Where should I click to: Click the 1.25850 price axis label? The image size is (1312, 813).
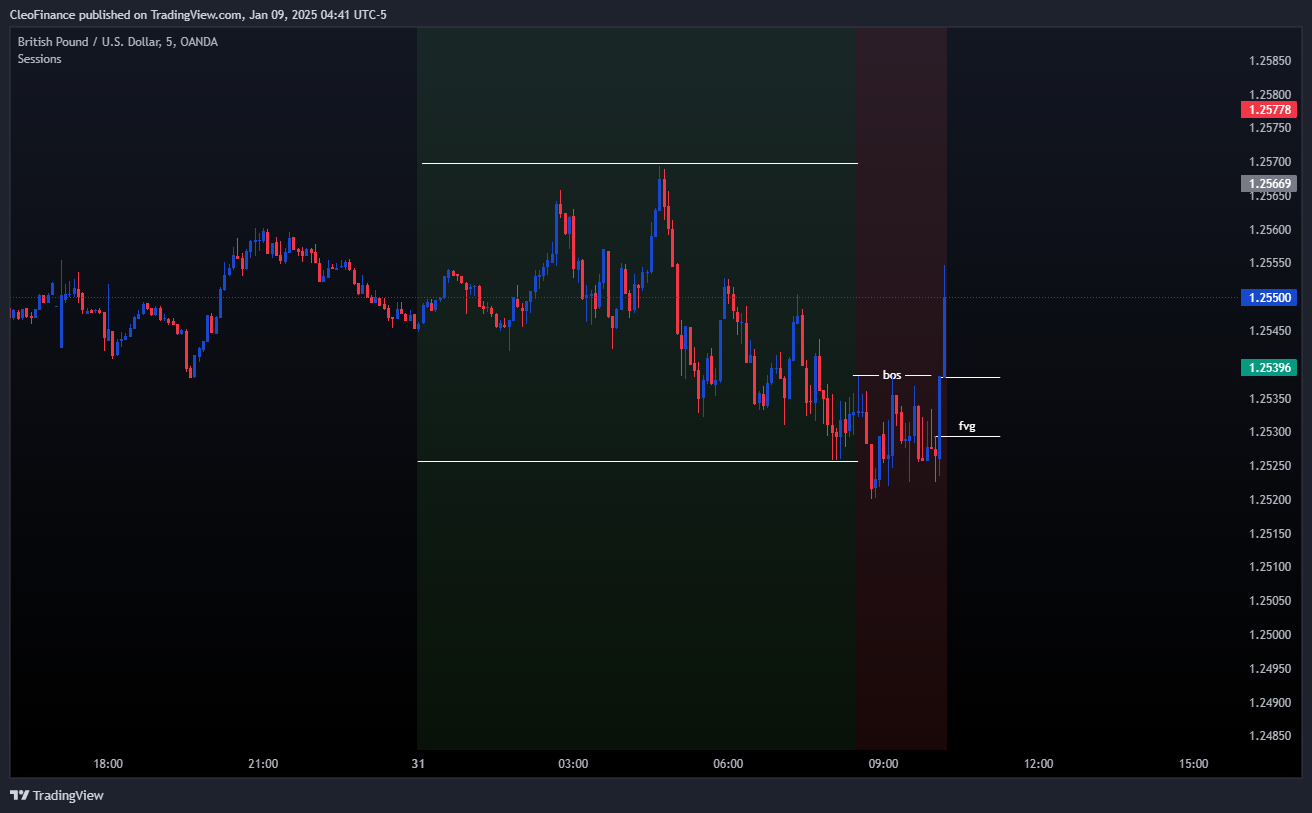[x=1269, y=60]
